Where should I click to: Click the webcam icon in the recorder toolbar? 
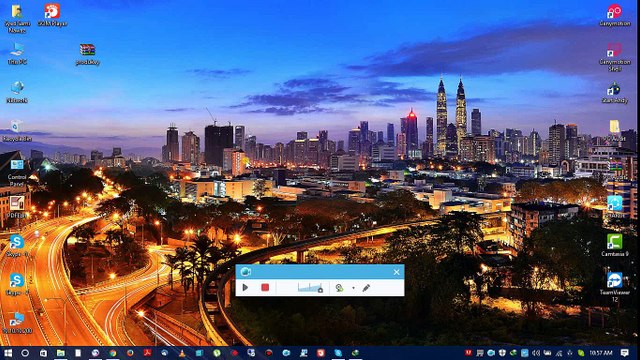pos(339,288)
